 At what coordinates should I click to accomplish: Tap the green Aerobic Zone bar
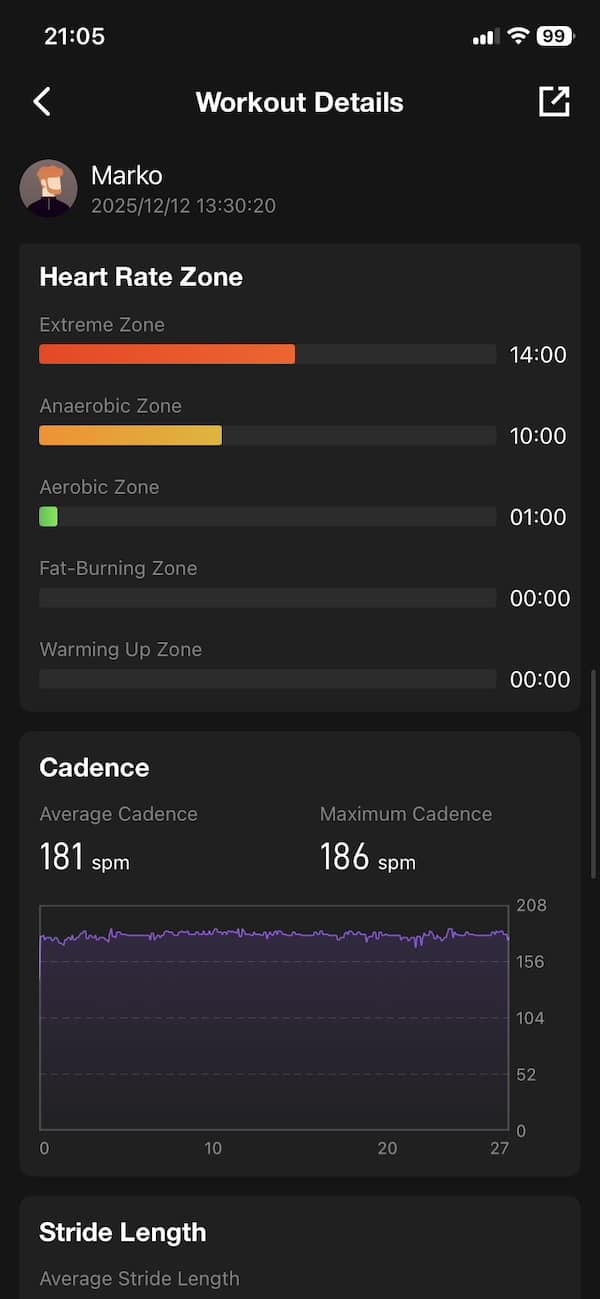48,517
